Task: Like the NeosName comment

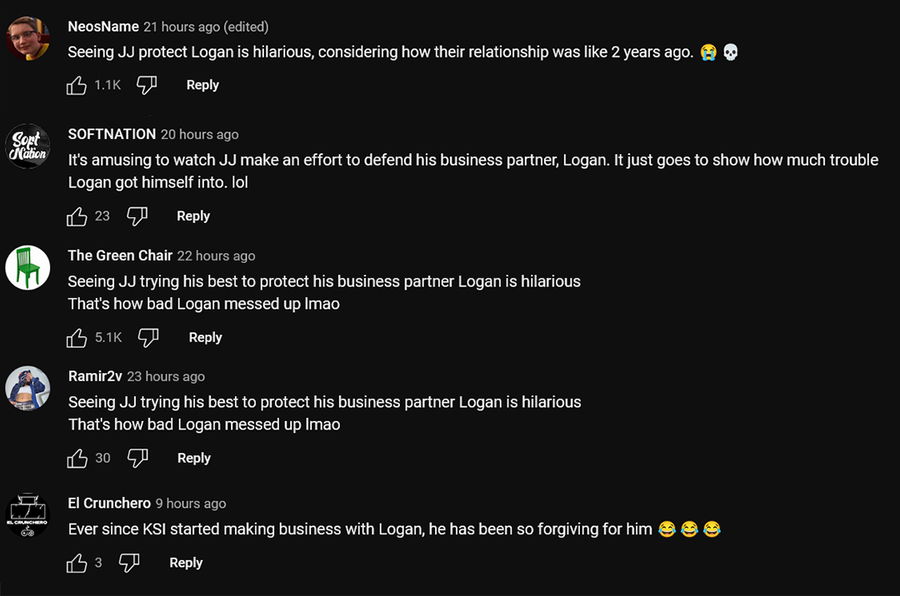Action: (77, 86)
